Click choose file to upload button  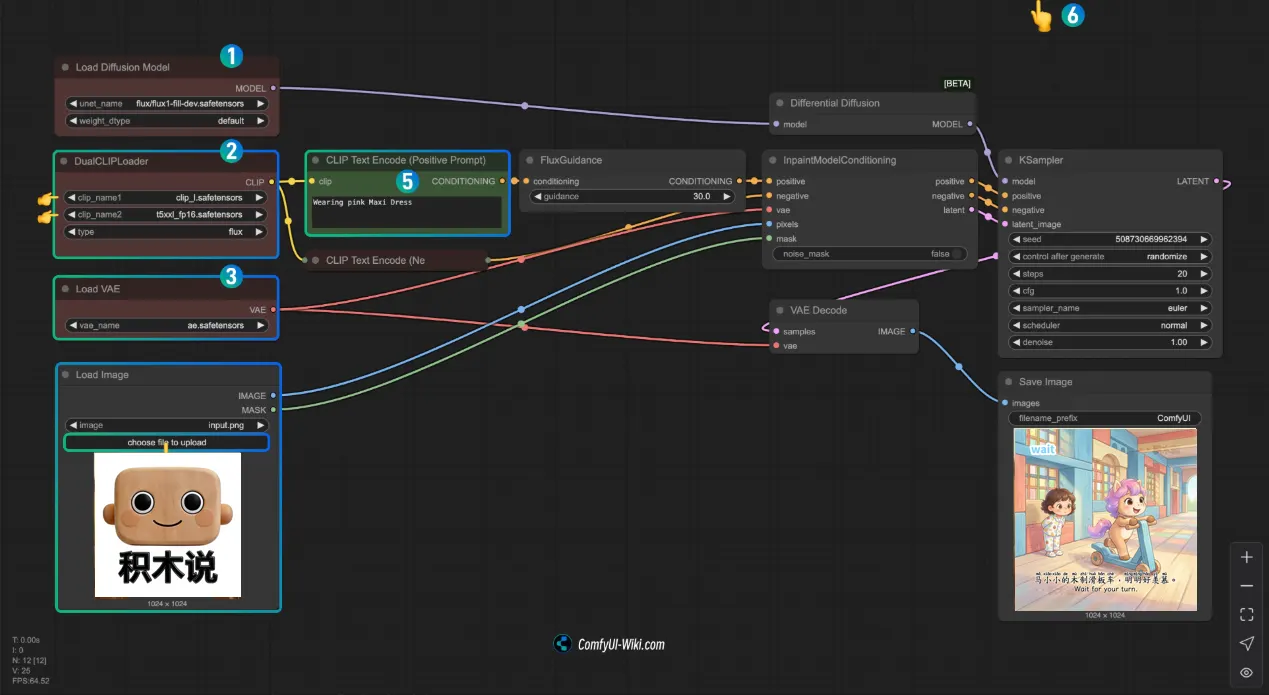166,442
